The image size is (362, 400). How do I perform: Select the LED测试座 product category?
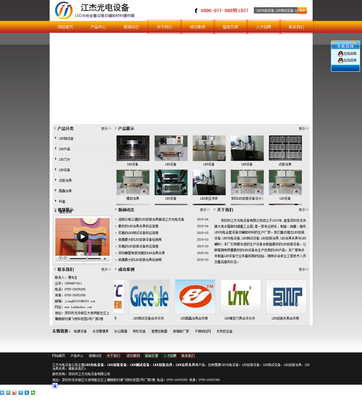[x=66, y=138]
